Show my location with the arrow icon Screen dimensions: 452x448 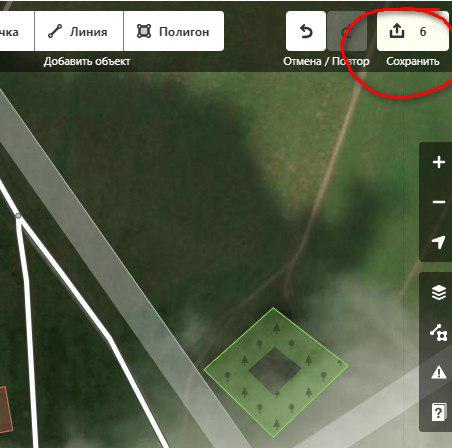click(439, 242)
